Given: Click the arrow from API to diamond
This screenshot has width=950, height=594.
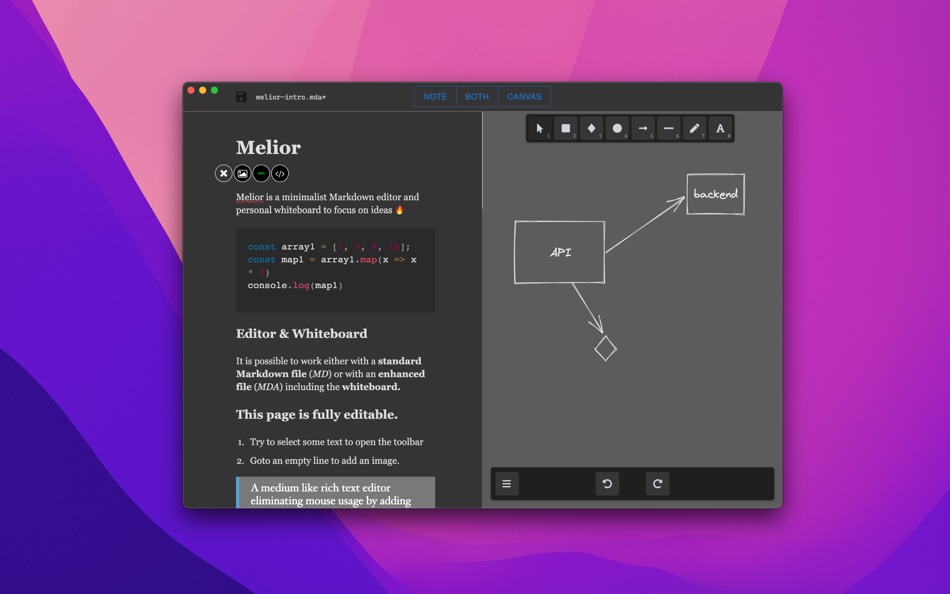Looking at the screenshot, I should coord(588,309).
